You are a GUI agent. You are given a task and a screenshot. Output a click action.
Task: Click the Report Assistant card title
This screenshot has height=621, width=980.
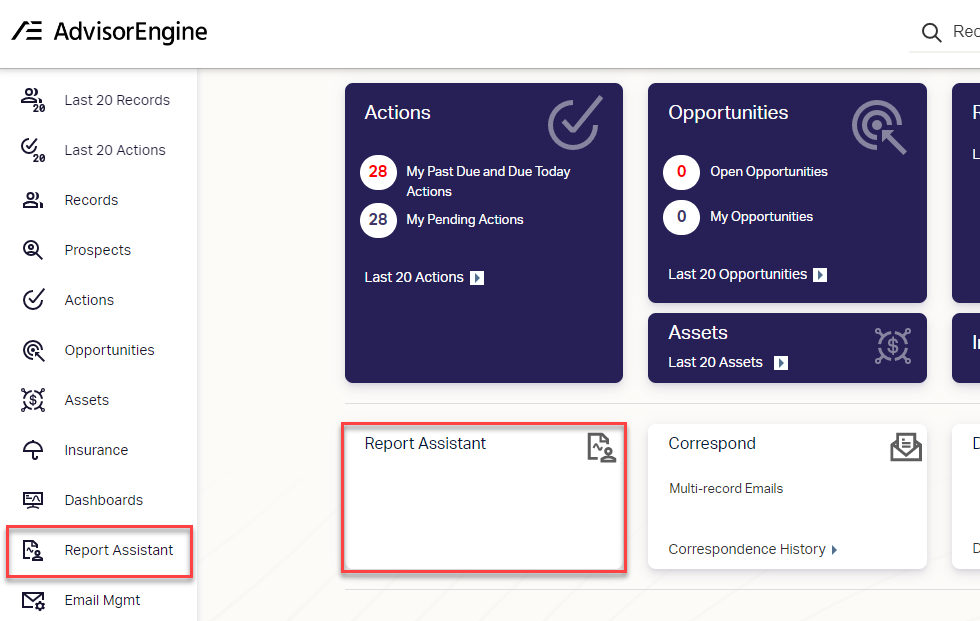[425, 443]
